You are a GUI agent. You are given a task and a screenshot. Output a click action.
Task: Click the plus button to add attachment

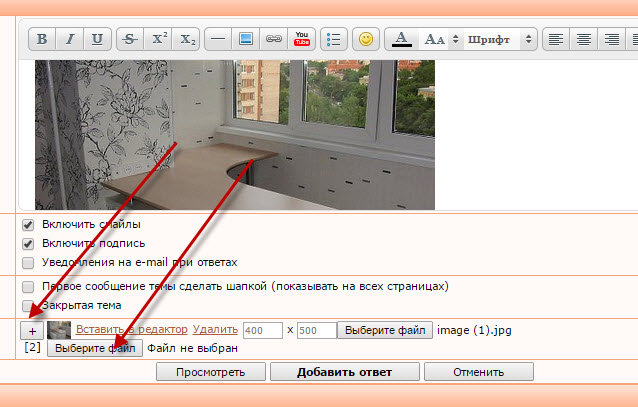tap(31, 330)
